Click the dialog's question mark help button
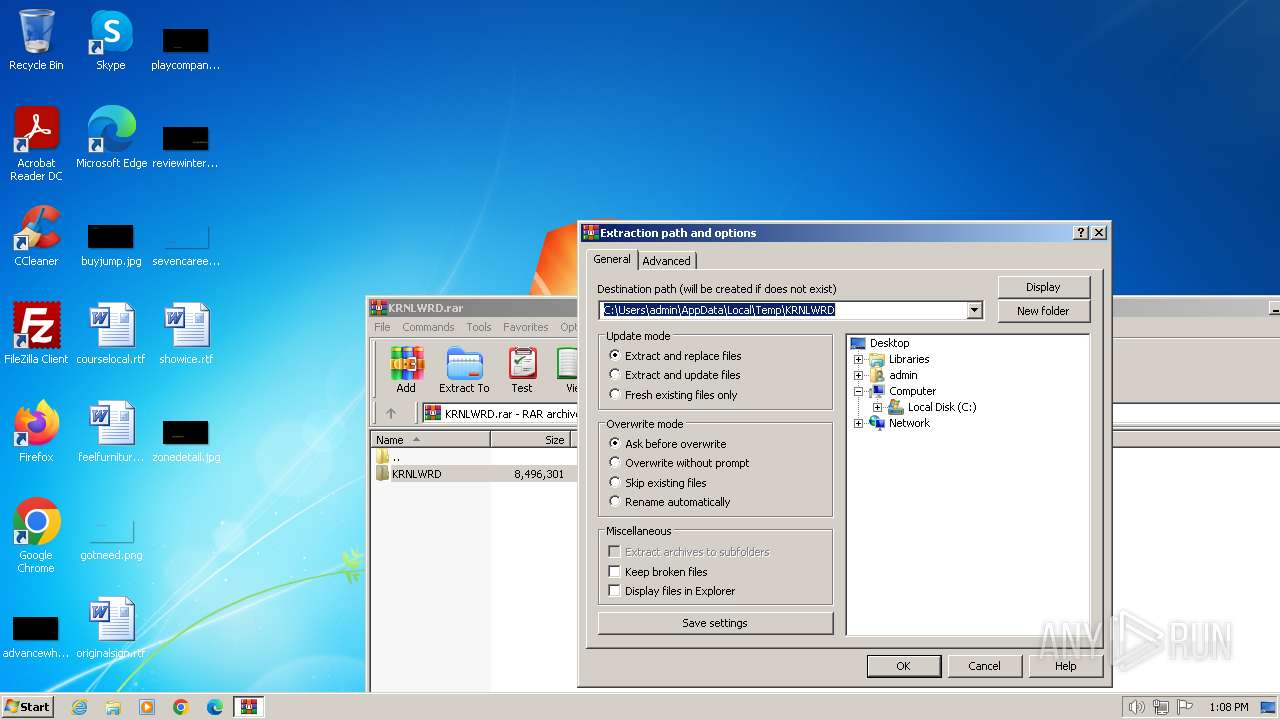Image resolution: width=1280 pixels, height=720 pixels. point(1081,233)
